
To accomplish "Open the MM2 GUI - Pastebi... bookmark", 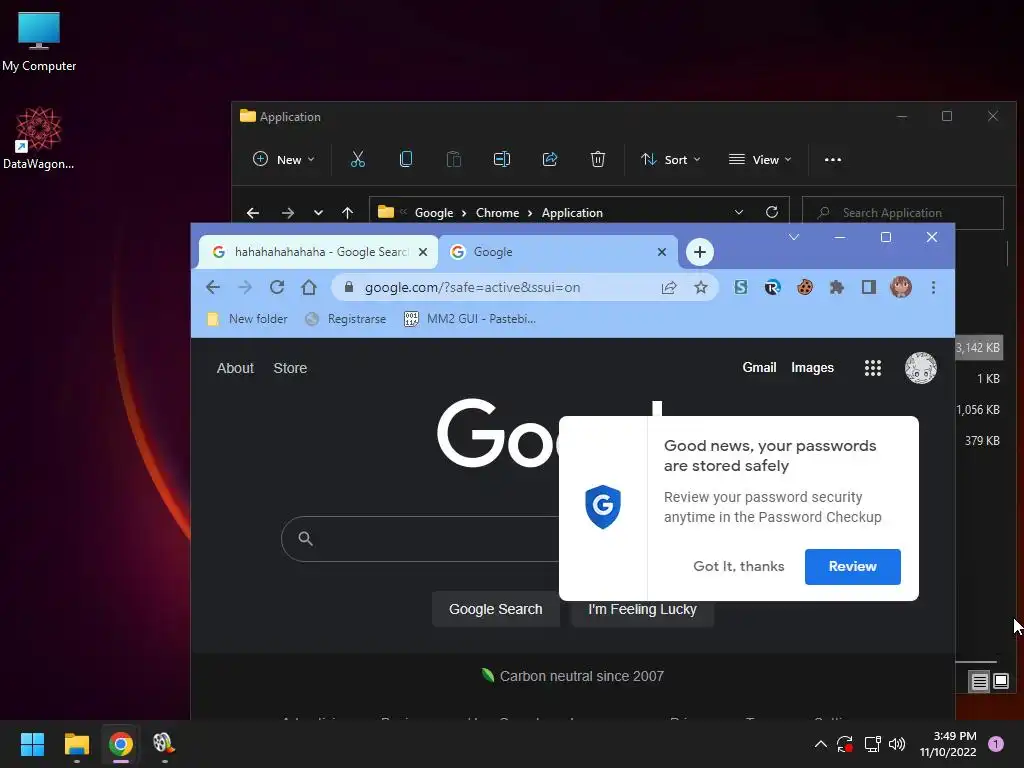I will tap(470, 319).
